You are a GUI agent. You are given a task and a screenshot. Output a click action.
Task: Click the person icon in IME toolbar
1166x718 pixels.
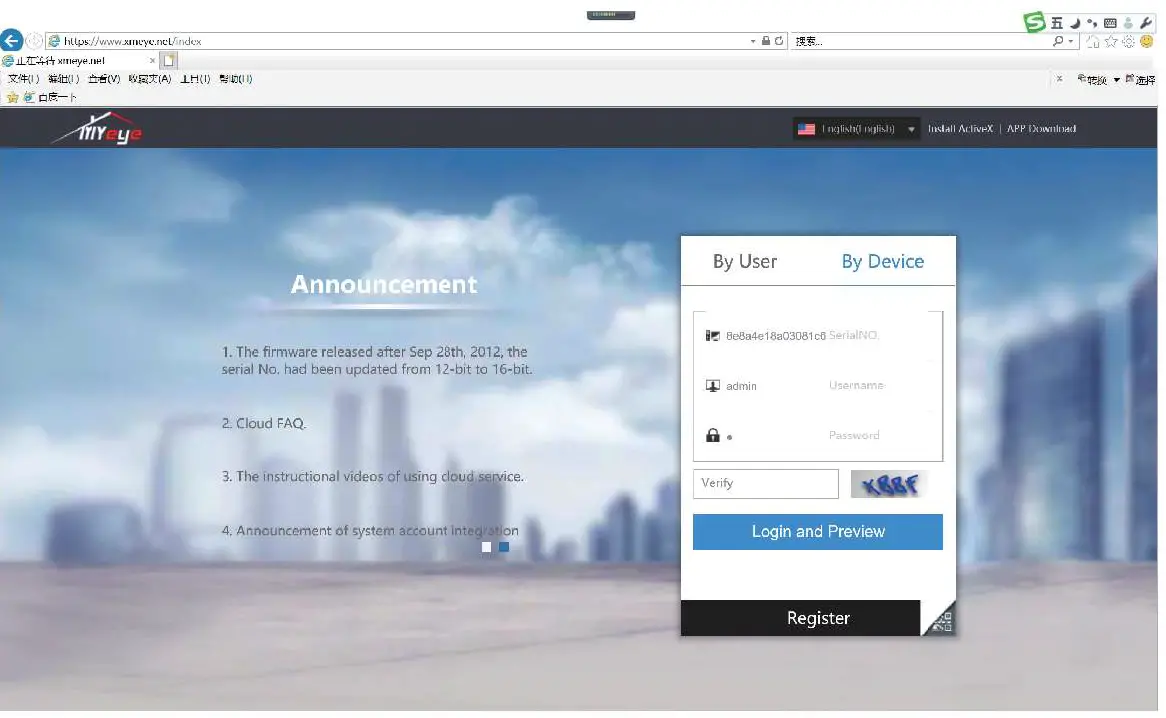tap(1128, 23)
